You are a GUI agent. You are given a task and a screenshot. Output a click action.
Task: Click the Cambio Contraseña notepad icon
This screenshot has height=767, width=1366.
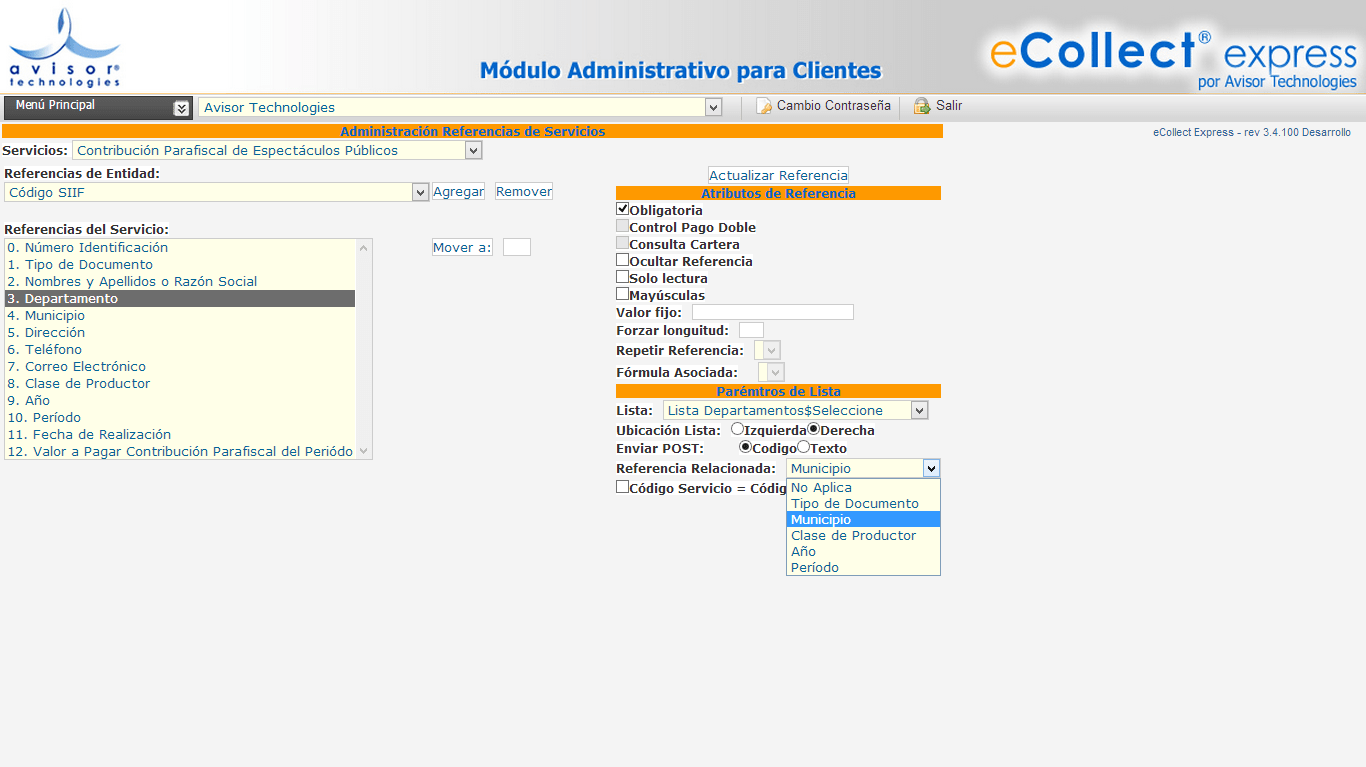tap(764, 106)
